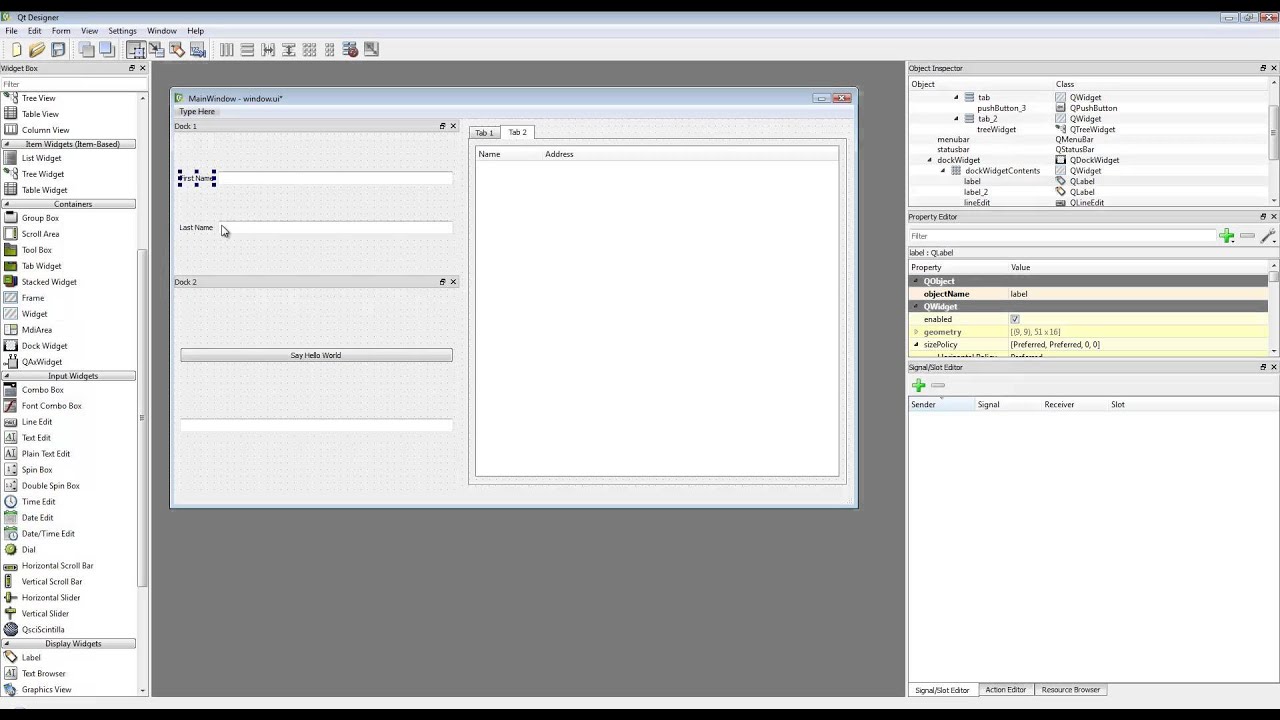Apply Lay Out Vertically from toolbar
This screenshot has height=720, width=1280.
pos(247,49)
